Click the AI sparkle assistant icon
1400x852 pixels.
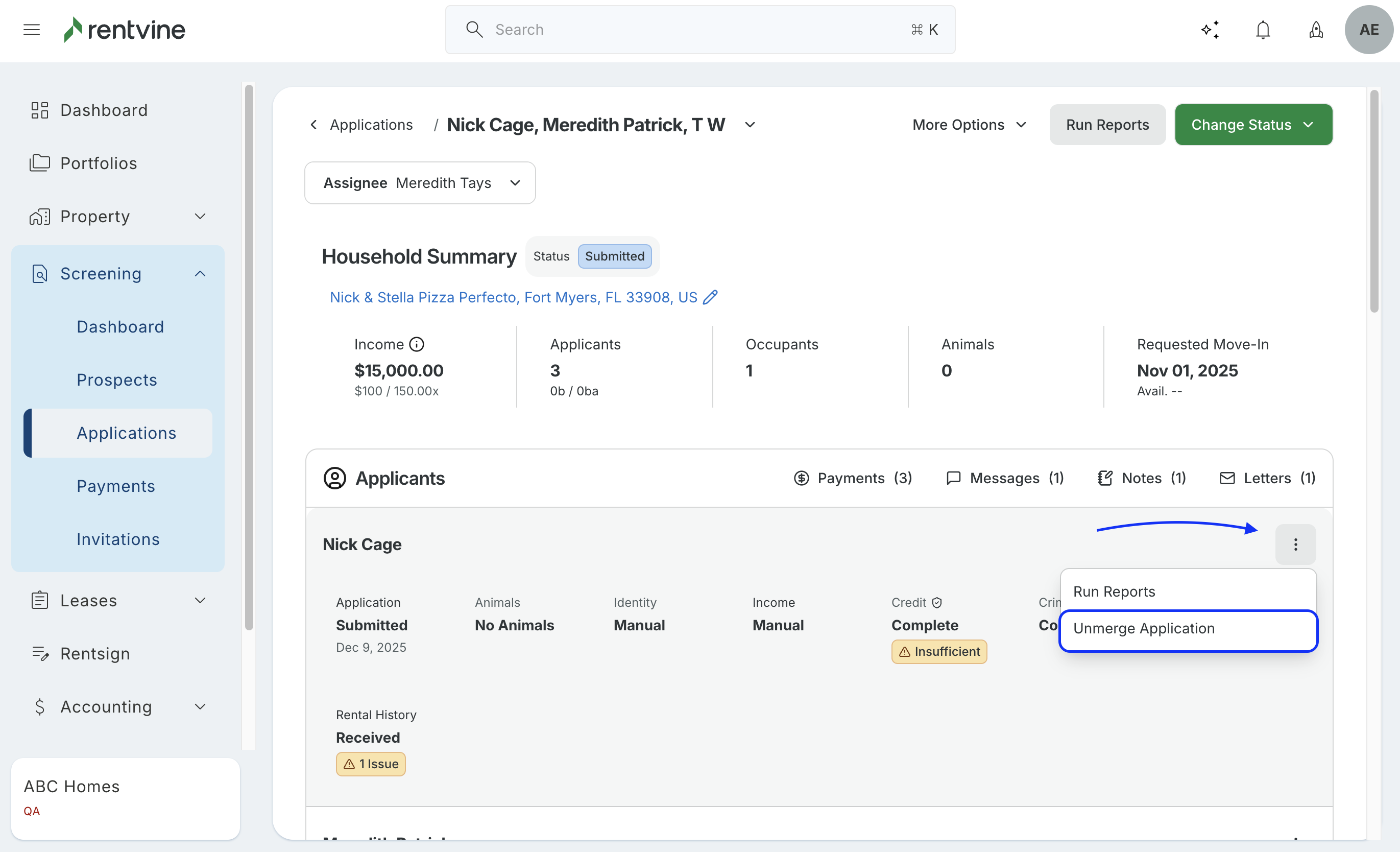pyautogui.click(x=1210, y=30)
